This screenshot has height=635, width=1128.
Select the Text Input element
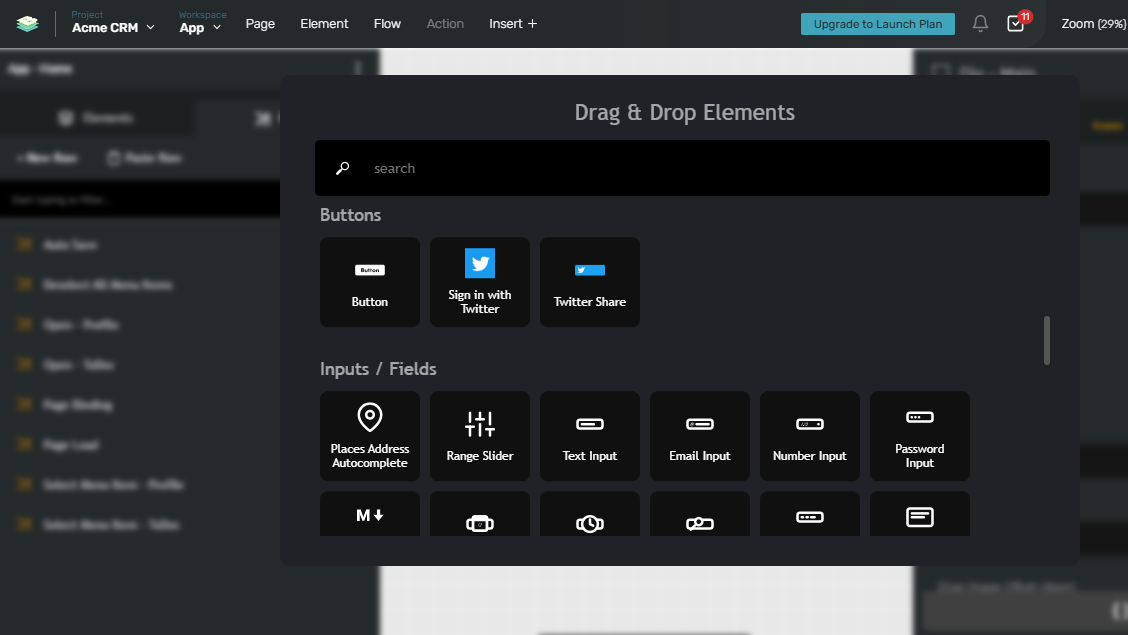[x=590, y=436]
